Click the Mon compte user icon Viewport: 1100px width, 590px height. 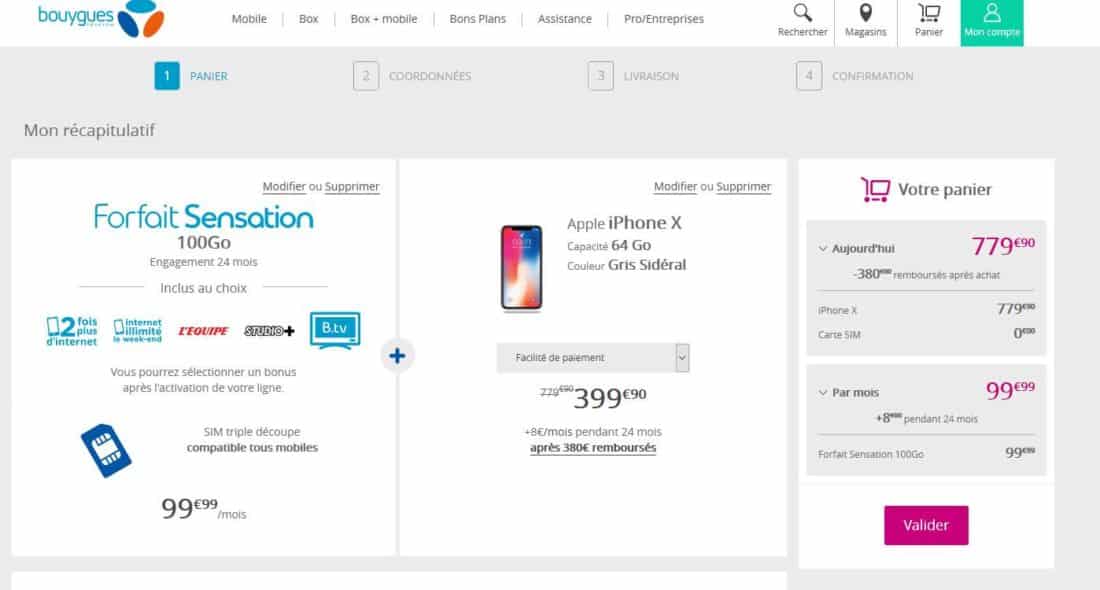pos(991,14)
